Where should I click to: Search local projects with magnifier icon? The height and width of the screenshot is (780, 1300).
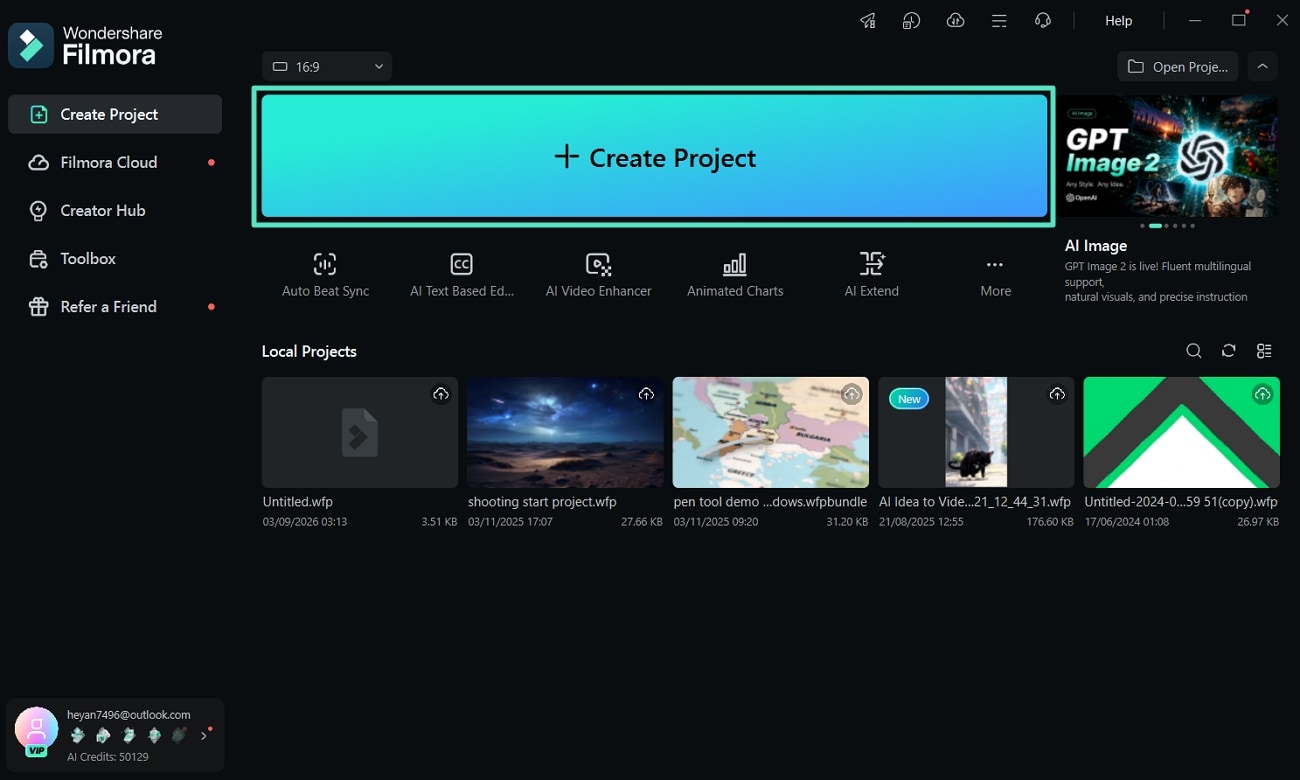tap(1194, 351)
